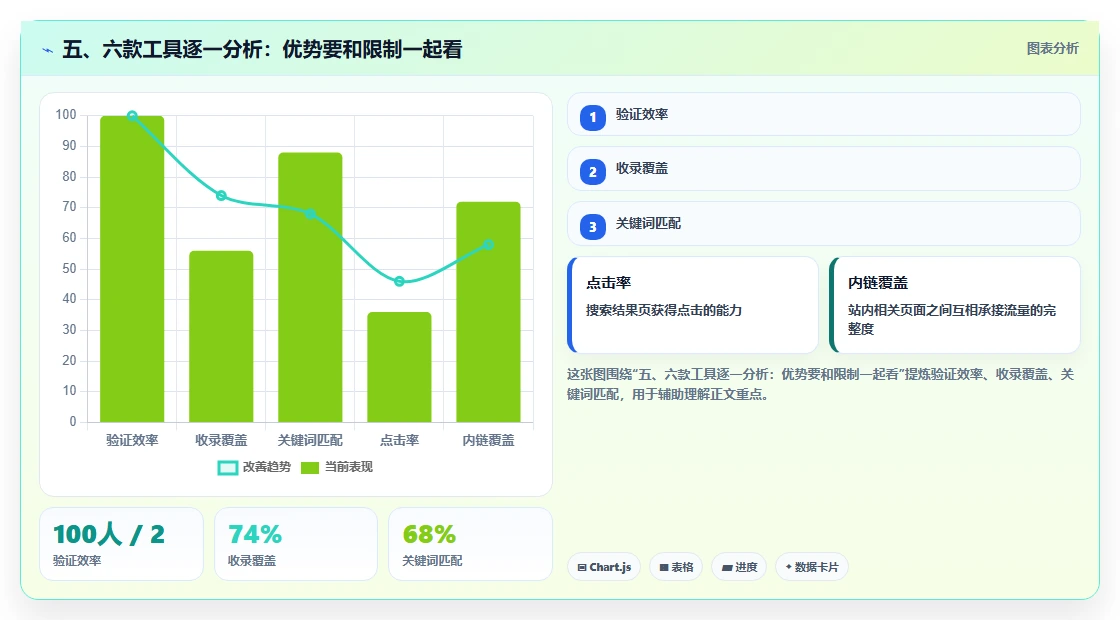Image resolution: width=1120 pixels, height=620 pixels.
Task: Click the 100人 / 2 stat card
Action: click(x=121, y=544)
